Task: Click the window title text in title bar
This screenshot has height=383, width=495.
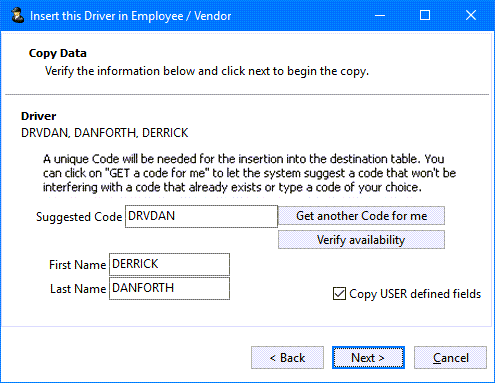Action: click(x=131, y=16)
